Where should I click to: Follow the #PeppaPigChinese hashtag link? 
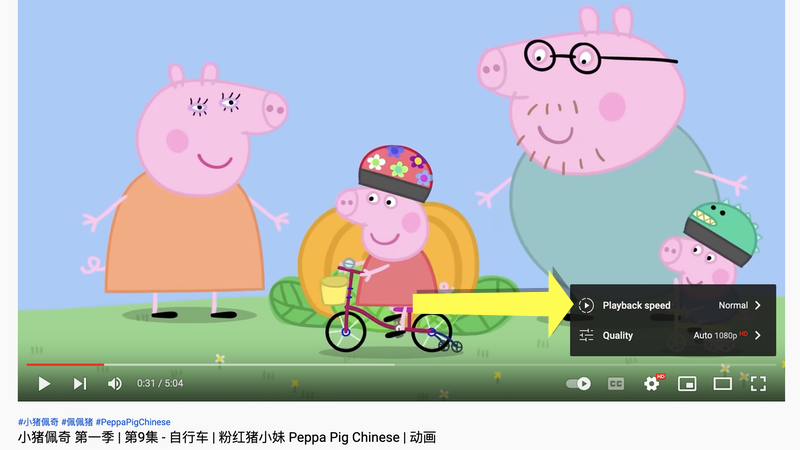(133, 422)
